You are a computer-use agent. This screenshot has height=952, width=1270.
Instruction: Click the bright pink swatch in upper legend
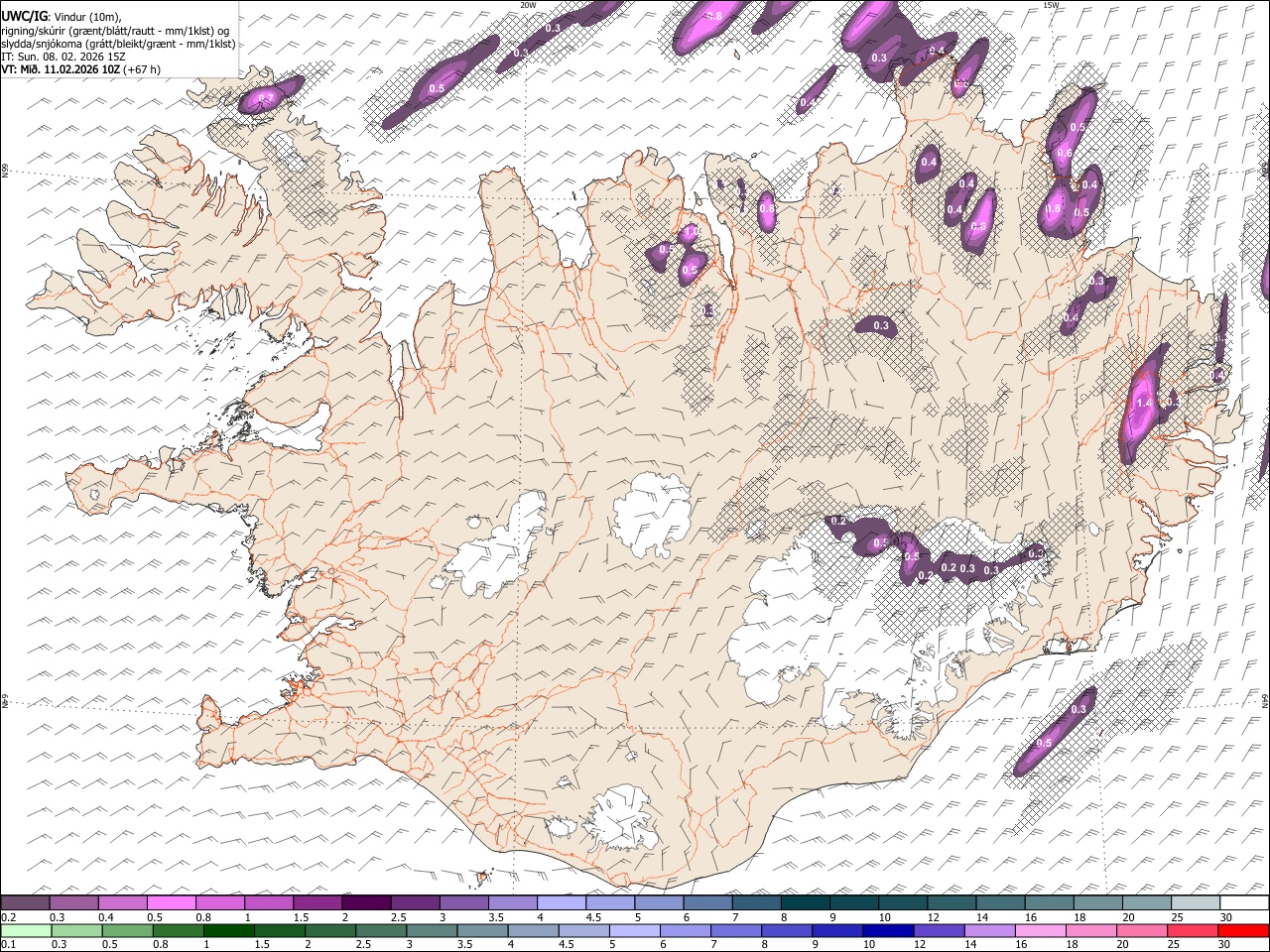tap(172, 903)
